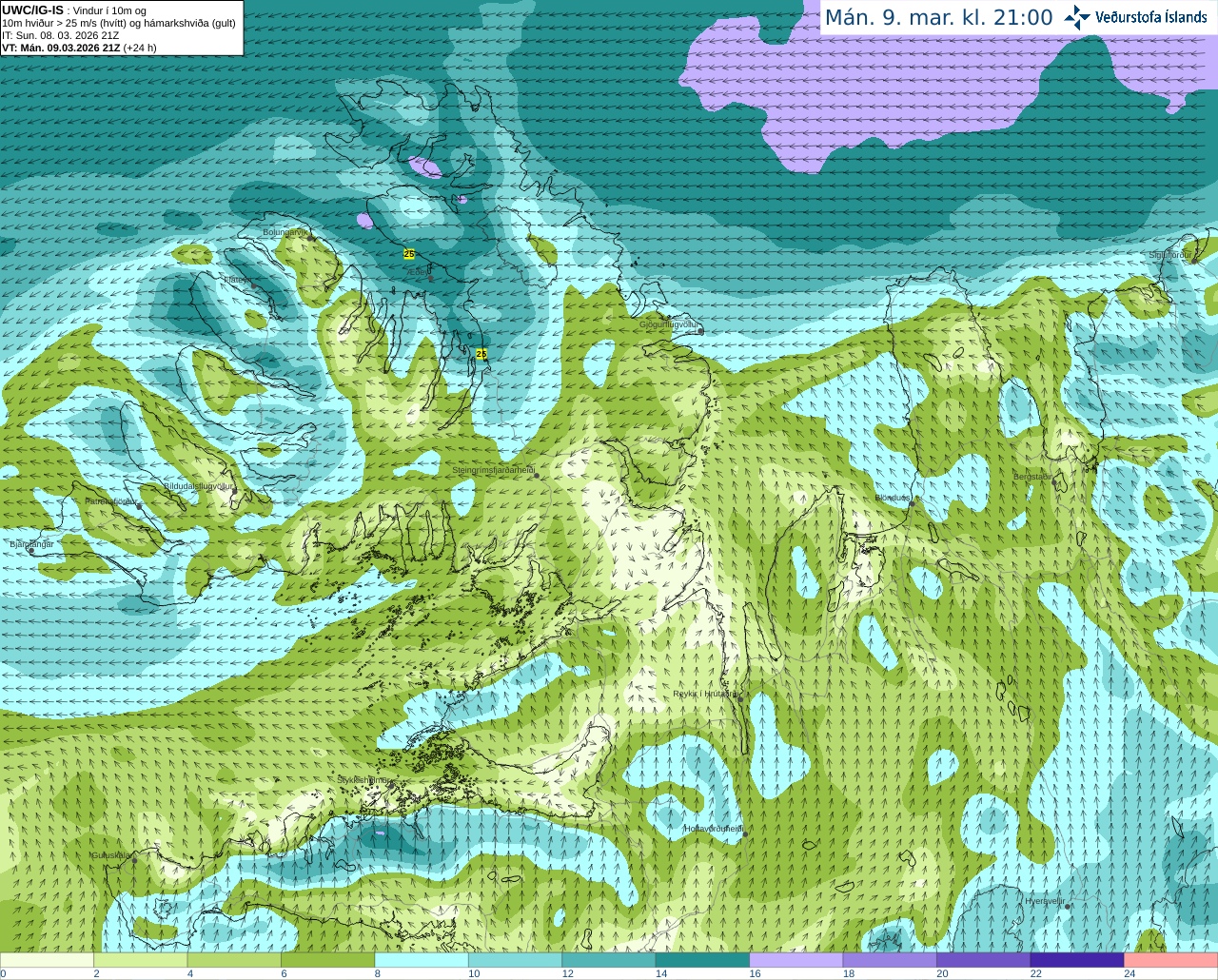
Task: Select the 10–12 m/s legend swatch
Action: pyautogui.click(x=516, y=961)
